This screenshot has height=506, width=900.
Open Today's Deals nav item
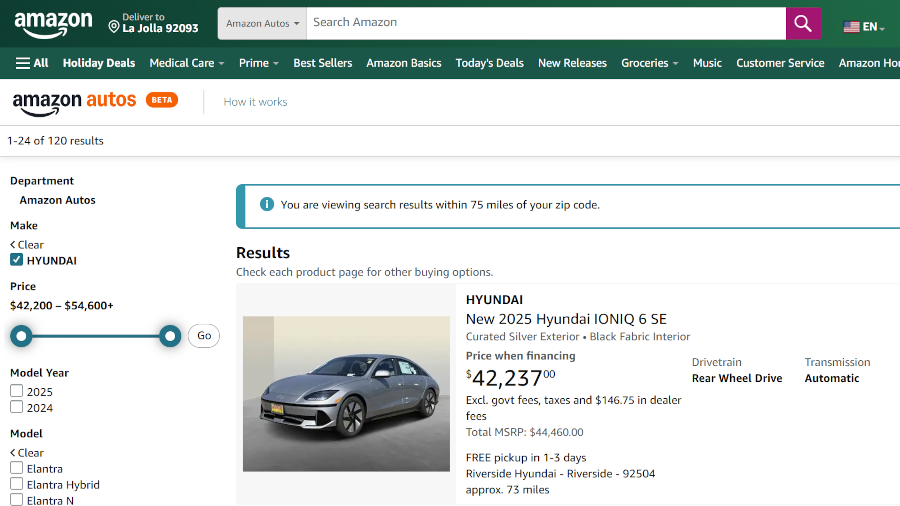point(490,63)
